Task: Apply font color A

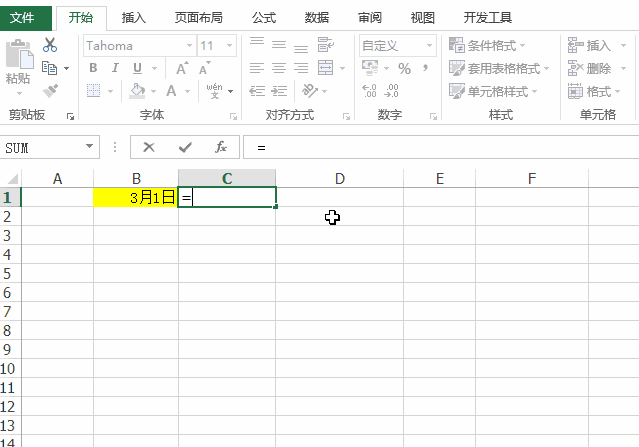Action: 171,91
